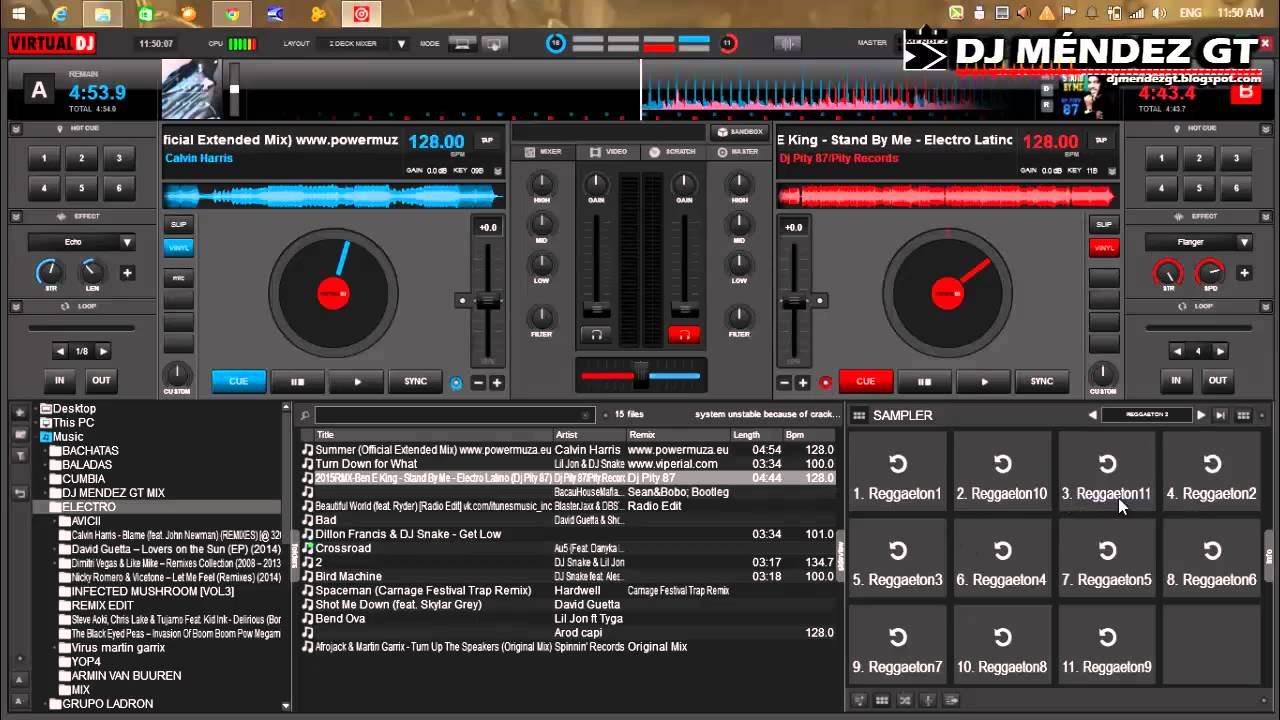Toggle SLIP mode on deck B
1280x720 pixels.
(x=1104, y=225)
